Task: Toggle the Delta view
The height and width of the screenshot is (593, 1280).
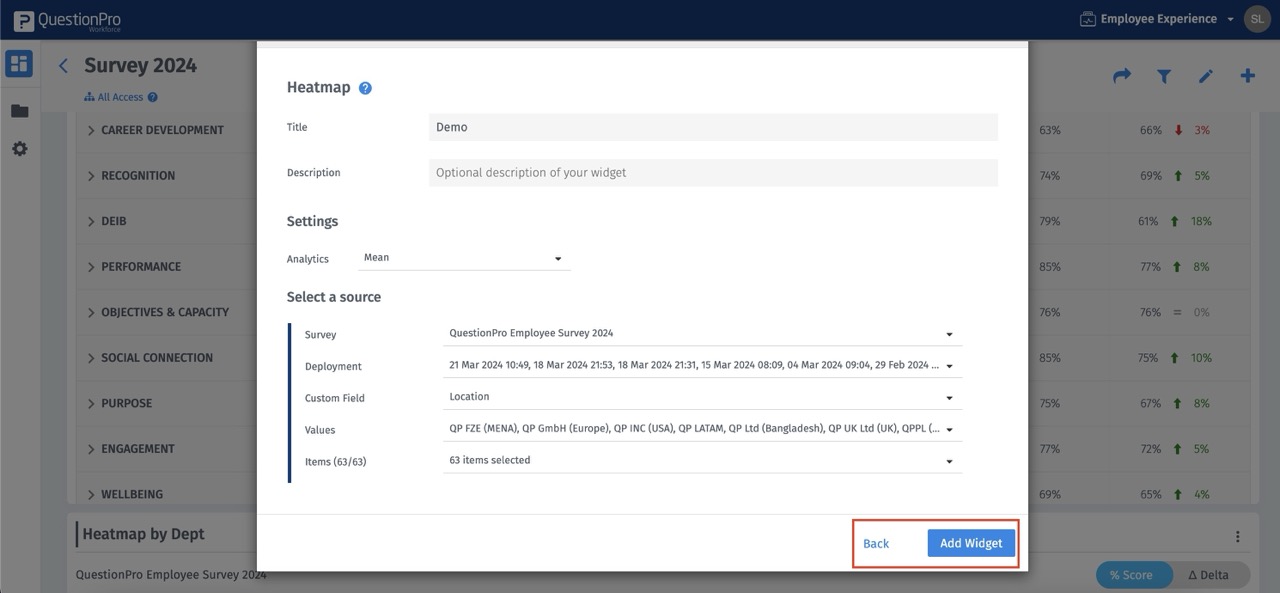Action: tap(1210, 574)
